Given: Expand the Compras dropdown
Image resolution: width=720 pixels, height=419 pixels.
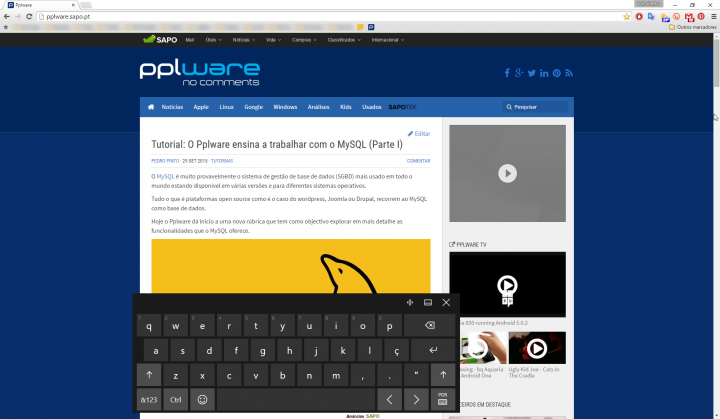Looking at the screenshot, I should (304, 40).
